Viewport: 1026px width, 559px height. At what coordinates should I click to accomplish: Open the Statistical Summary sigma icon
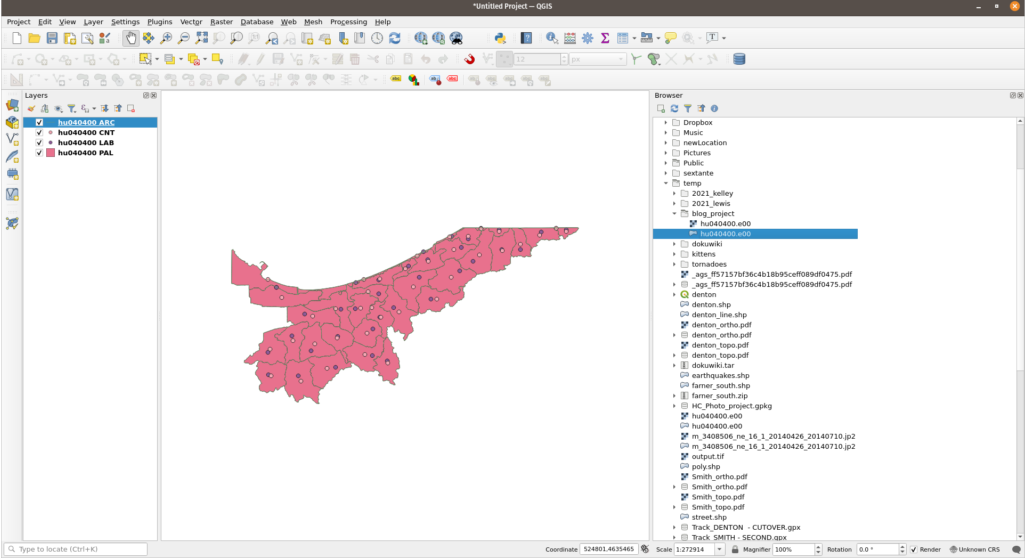(x=605, y=38)
